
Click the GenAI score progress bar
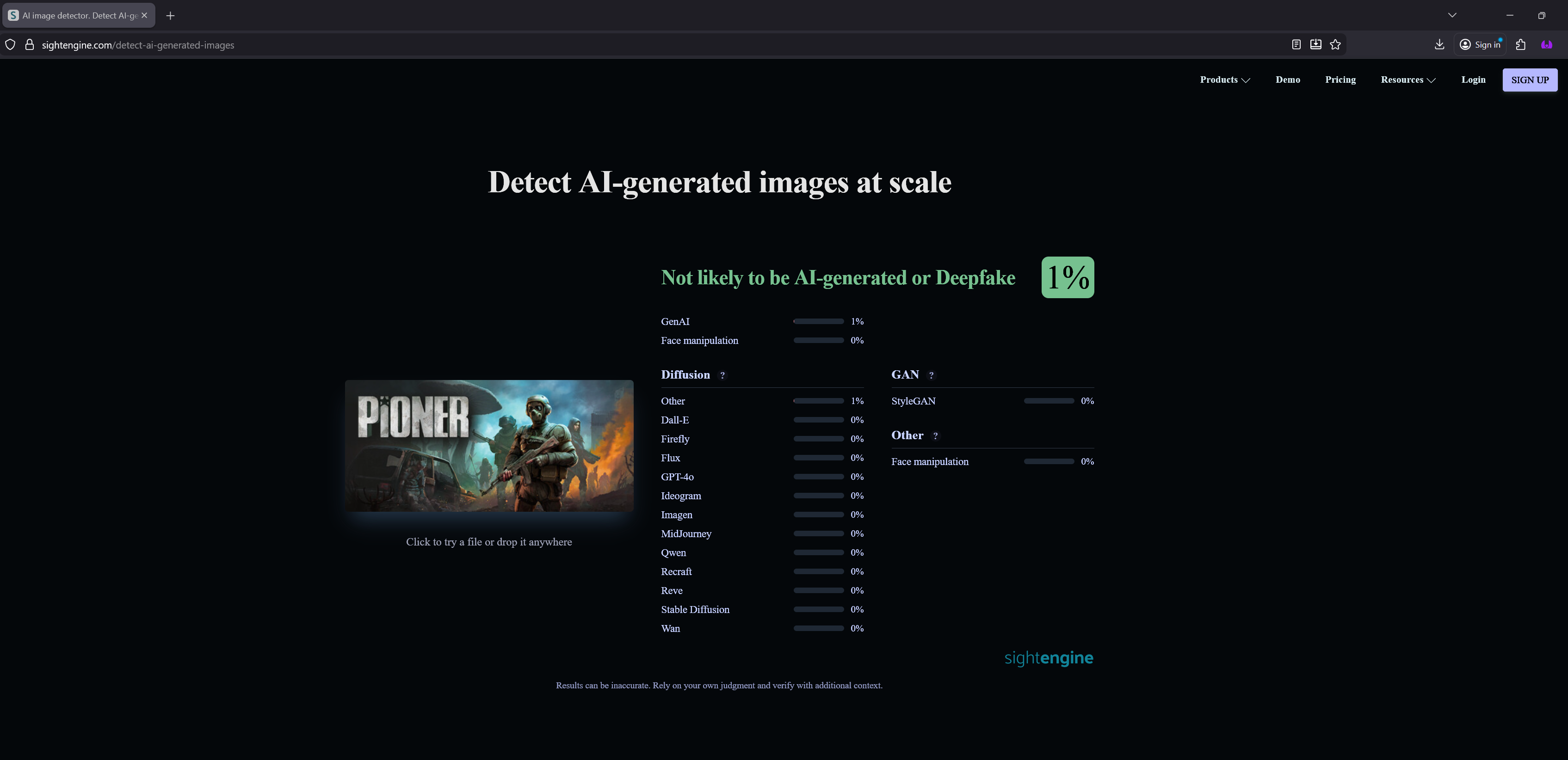click(818, 321)
